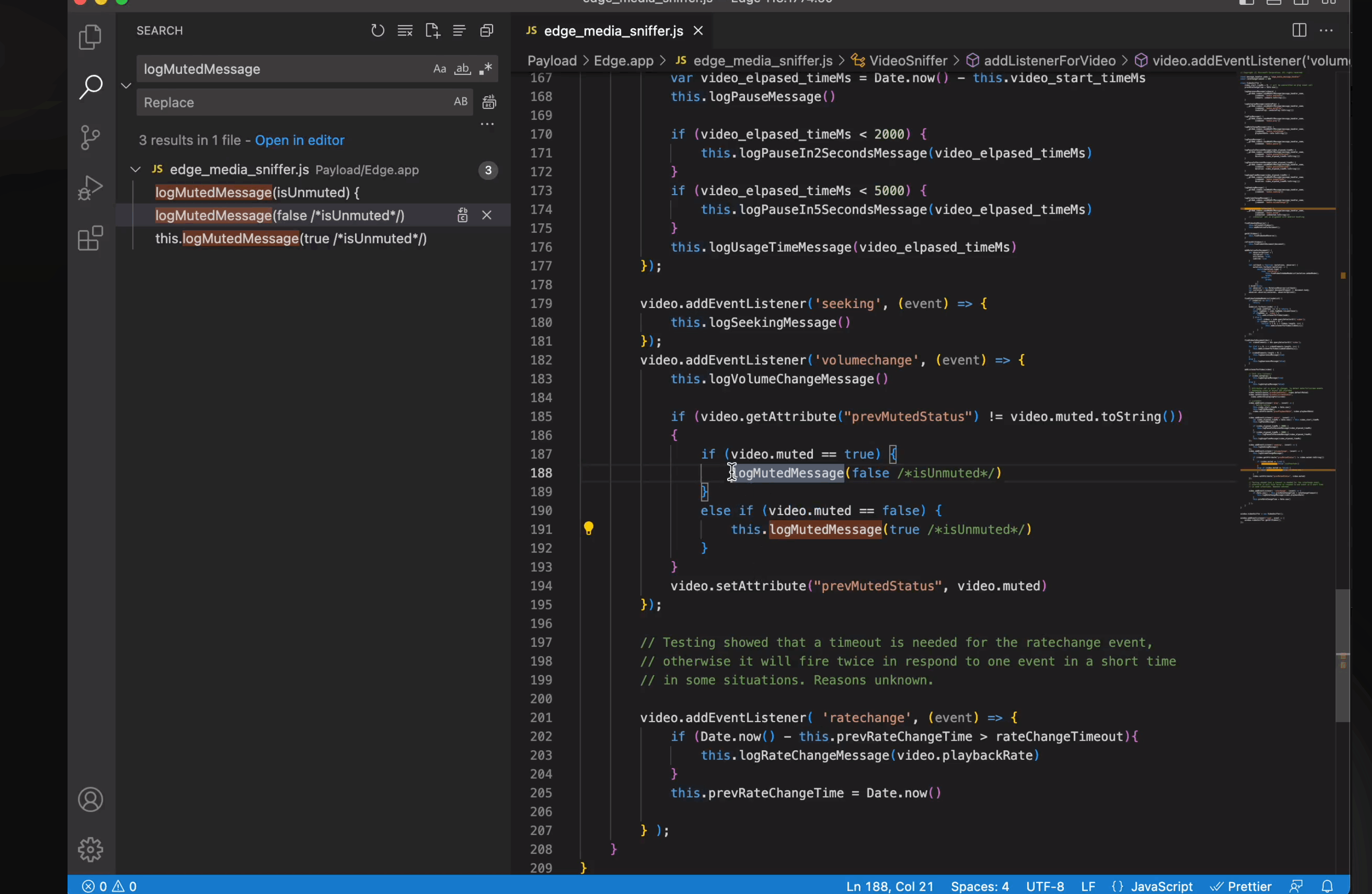Open Run and Debug view
The height and width of the screenshot is (894, 1372).
90,188
